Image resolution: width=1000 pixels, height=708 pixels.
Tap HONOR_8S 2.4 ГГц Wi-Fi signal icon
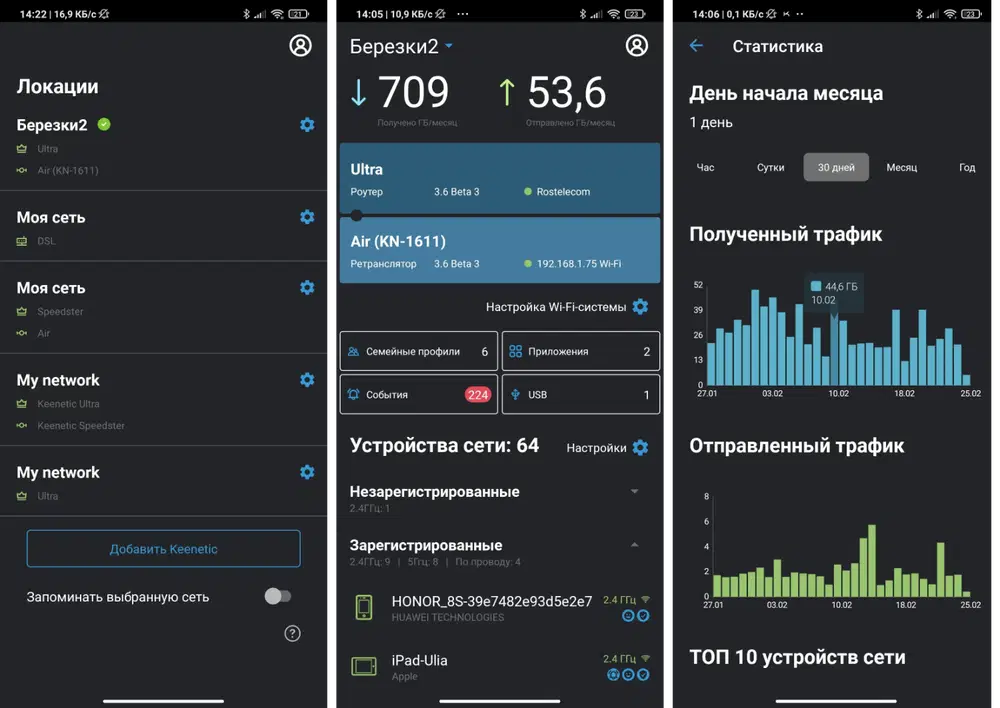[x=645, y=600]
